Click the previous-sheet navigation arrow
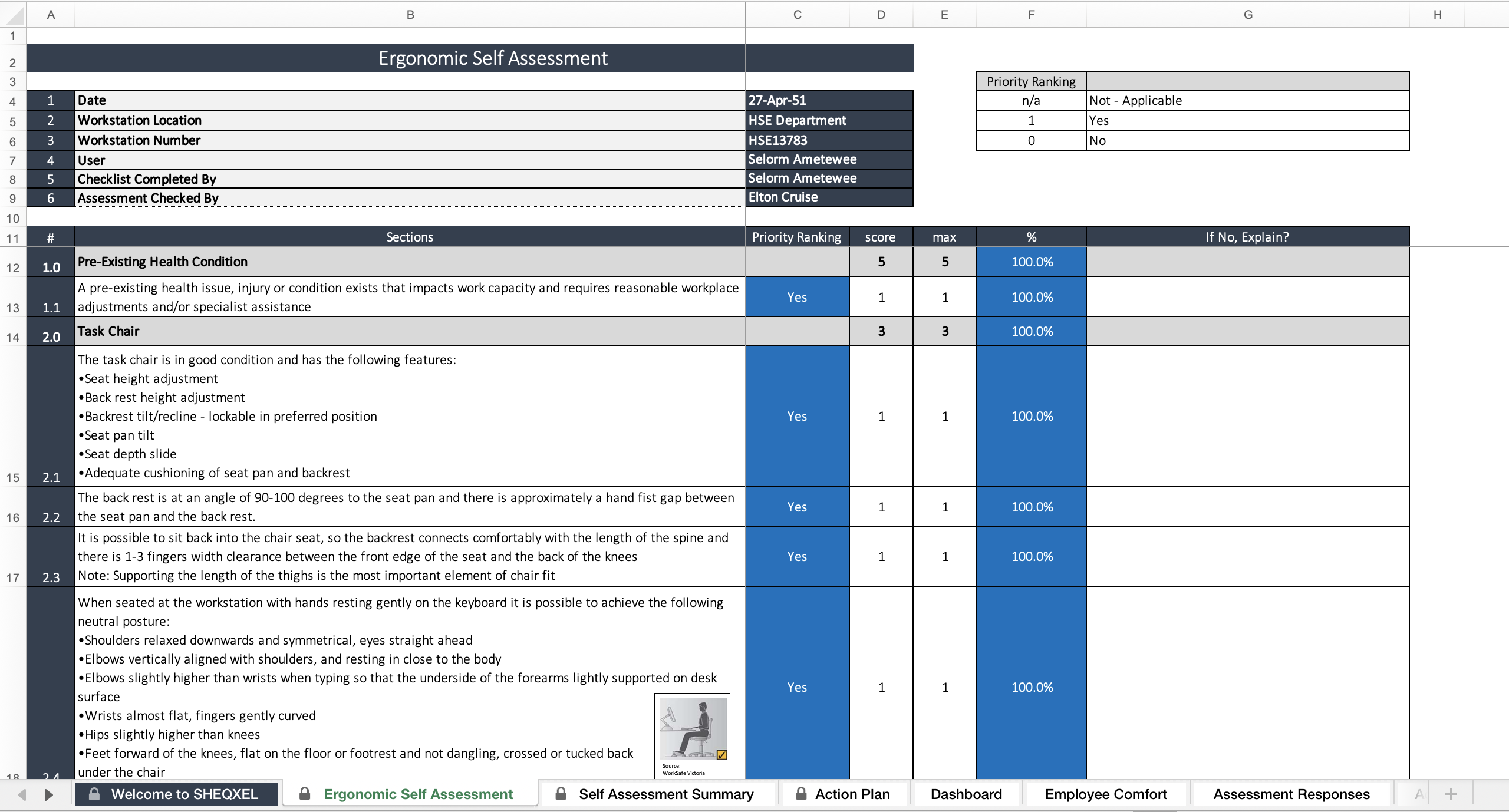Screen dimensions: 1509x812 point(22,794)
